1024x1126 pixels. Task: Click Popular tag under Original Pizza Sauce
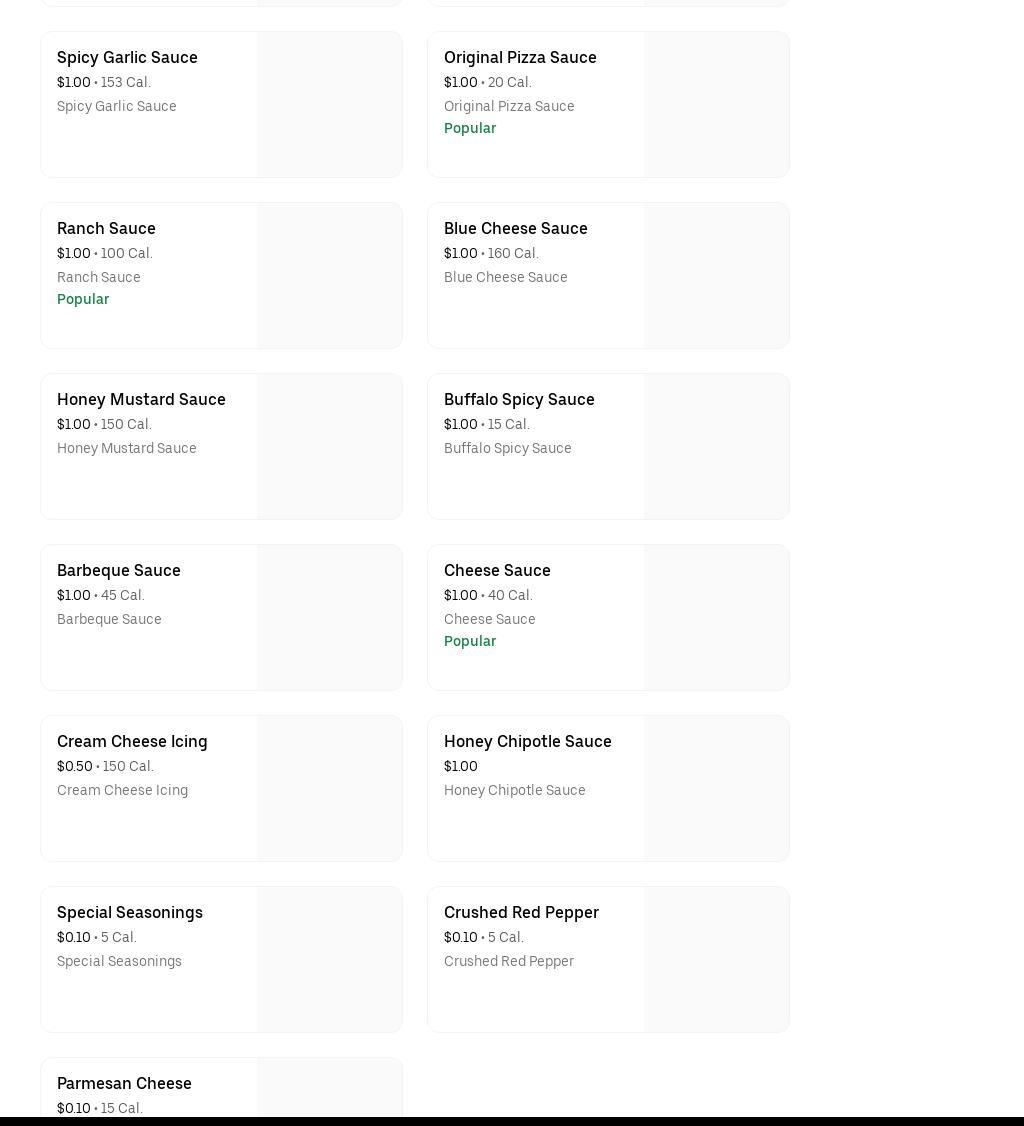click(470, 129)
